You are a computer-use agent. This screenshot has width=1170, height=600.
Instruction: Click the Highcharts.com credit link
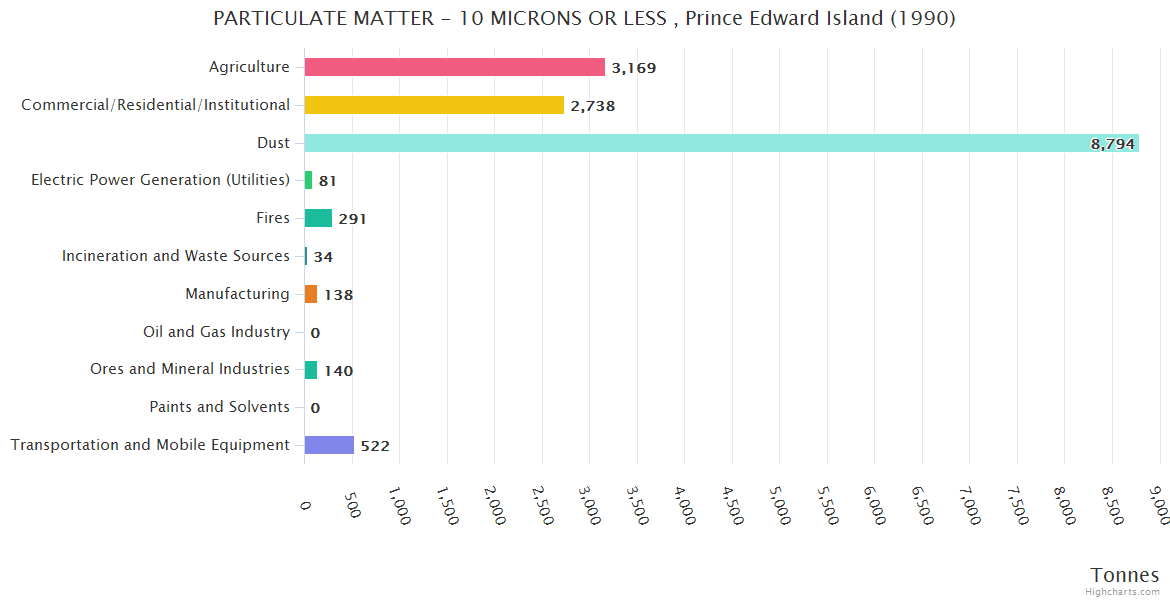[x=1123, y=591]
